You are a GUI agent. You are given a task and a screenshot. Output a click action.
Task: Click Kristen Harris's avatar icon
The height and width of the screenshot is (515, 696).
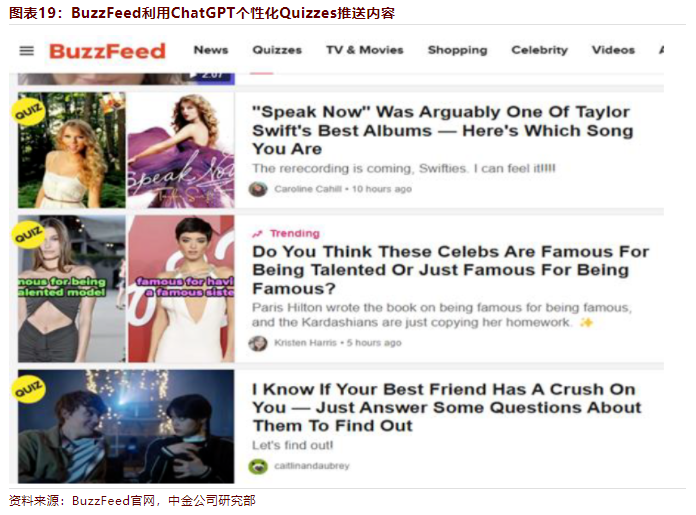[x=258, y=343]
